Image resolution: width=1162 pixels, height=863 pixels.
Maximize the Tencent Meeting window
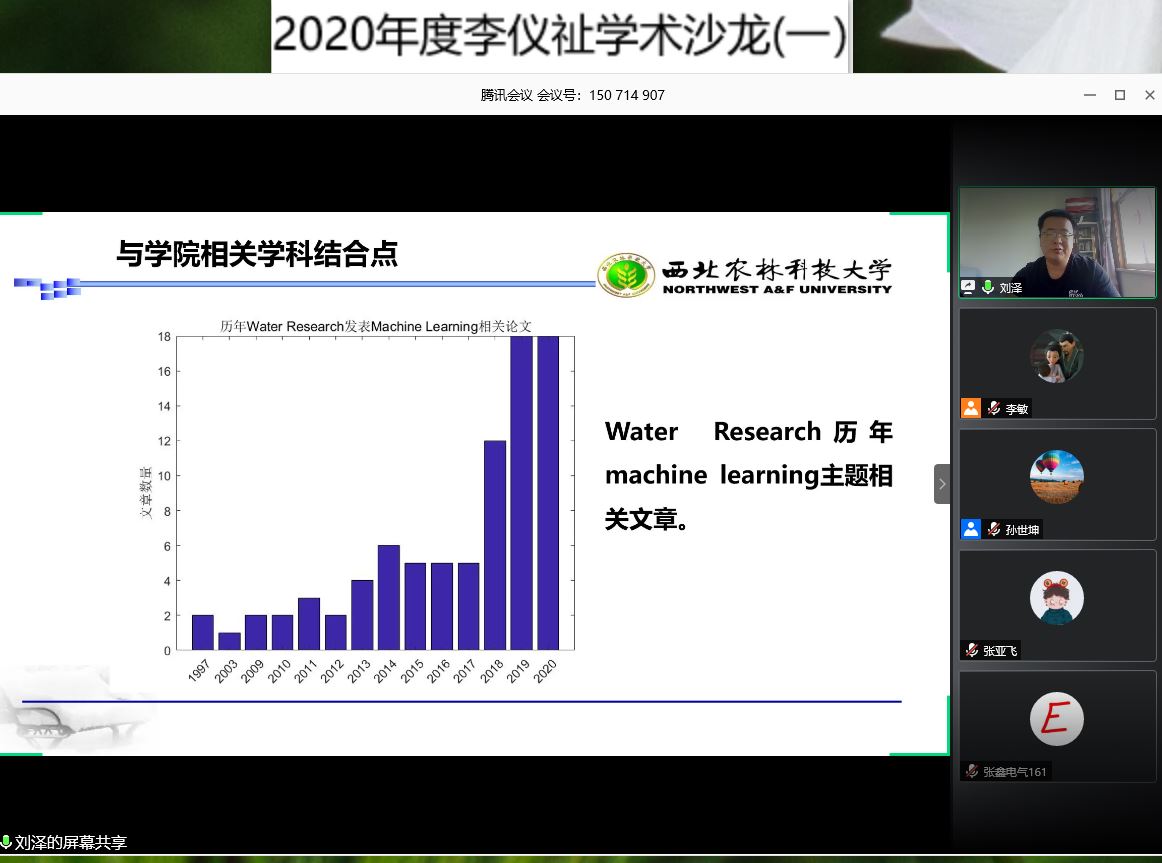pyautogui.click(x=1120, y=95)
